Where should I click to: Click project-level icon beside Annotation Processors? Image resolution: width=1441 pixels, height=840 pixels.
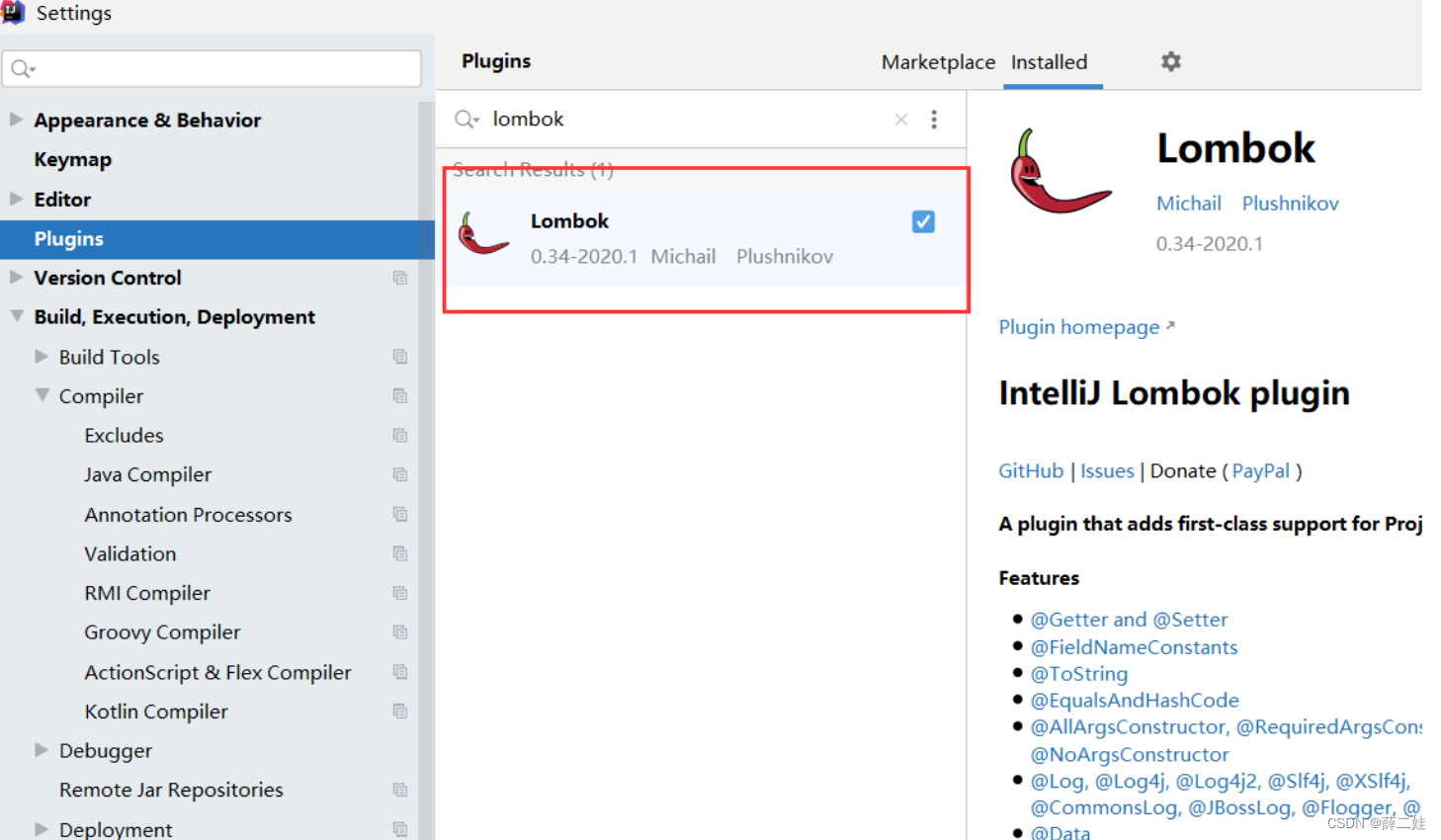coord(400,515)
